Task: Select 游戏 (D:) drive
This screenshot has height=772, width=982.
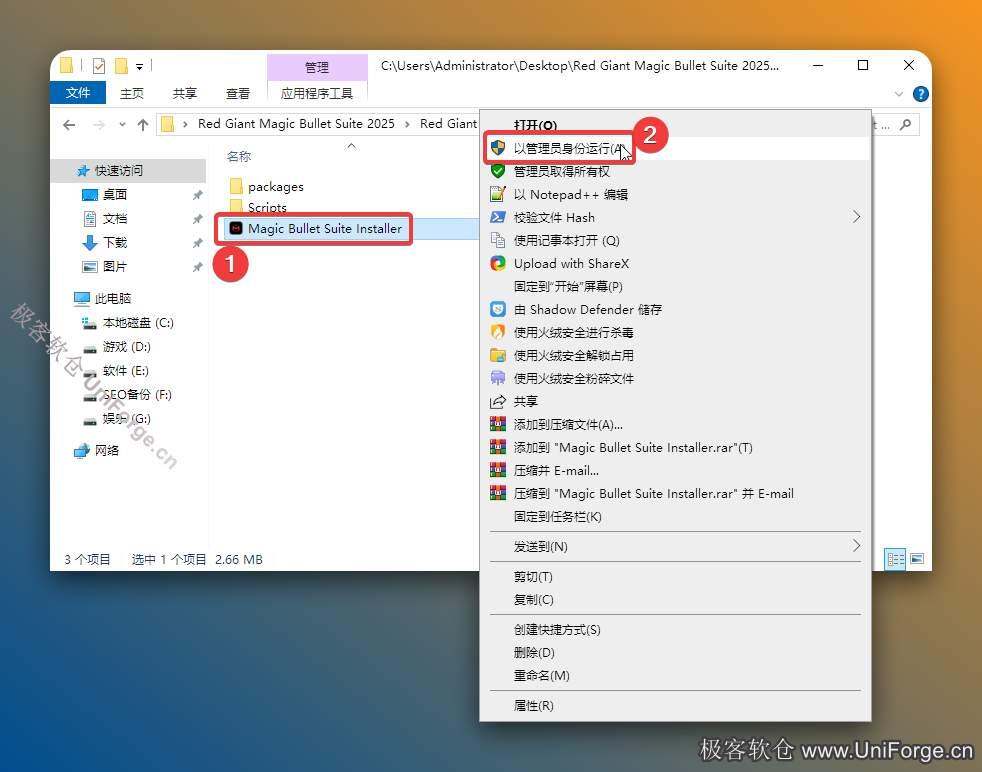Action: pyautogui.click(x=127, y=346)
